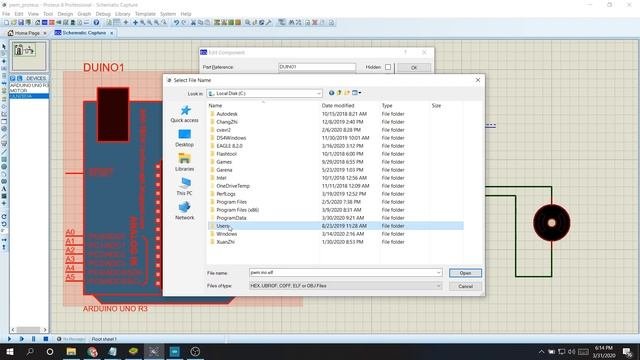Open the Library menu
Image resolution: width=640 pixels, height=360 pixels.
pyautogui.click(x=122, y=14)
